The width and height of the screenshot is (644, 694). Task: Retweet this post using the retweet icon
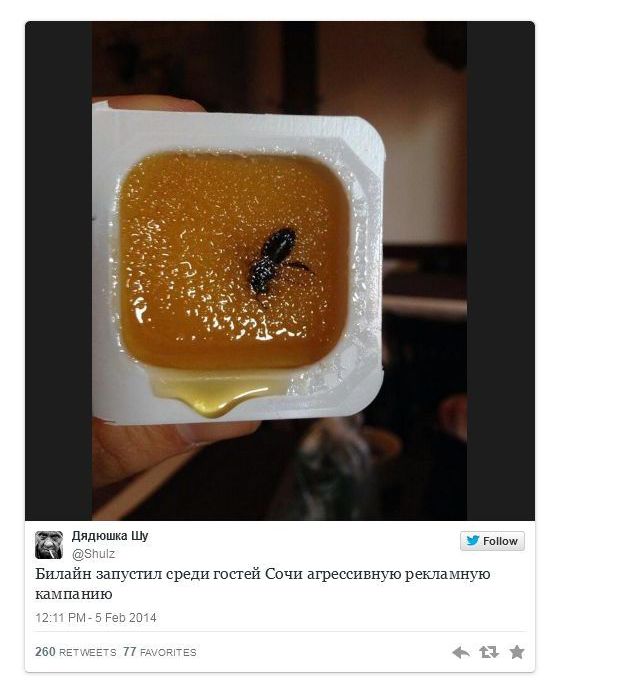click(489, 652)
